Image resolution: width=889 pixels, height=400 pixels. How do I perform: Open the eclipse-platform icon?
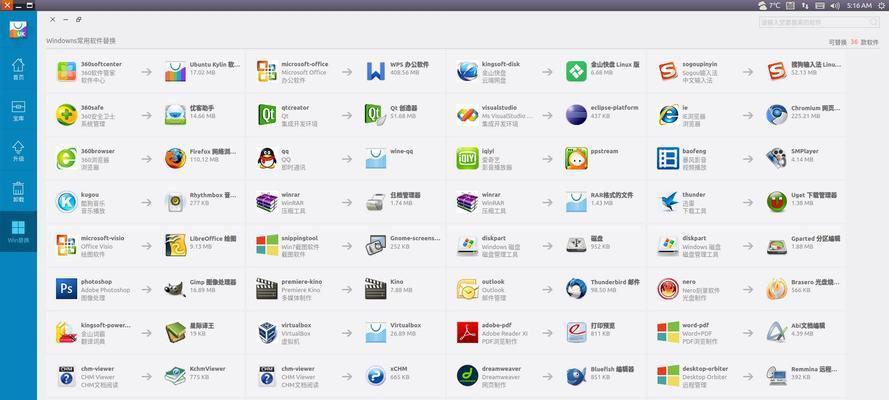click(576, 115)
